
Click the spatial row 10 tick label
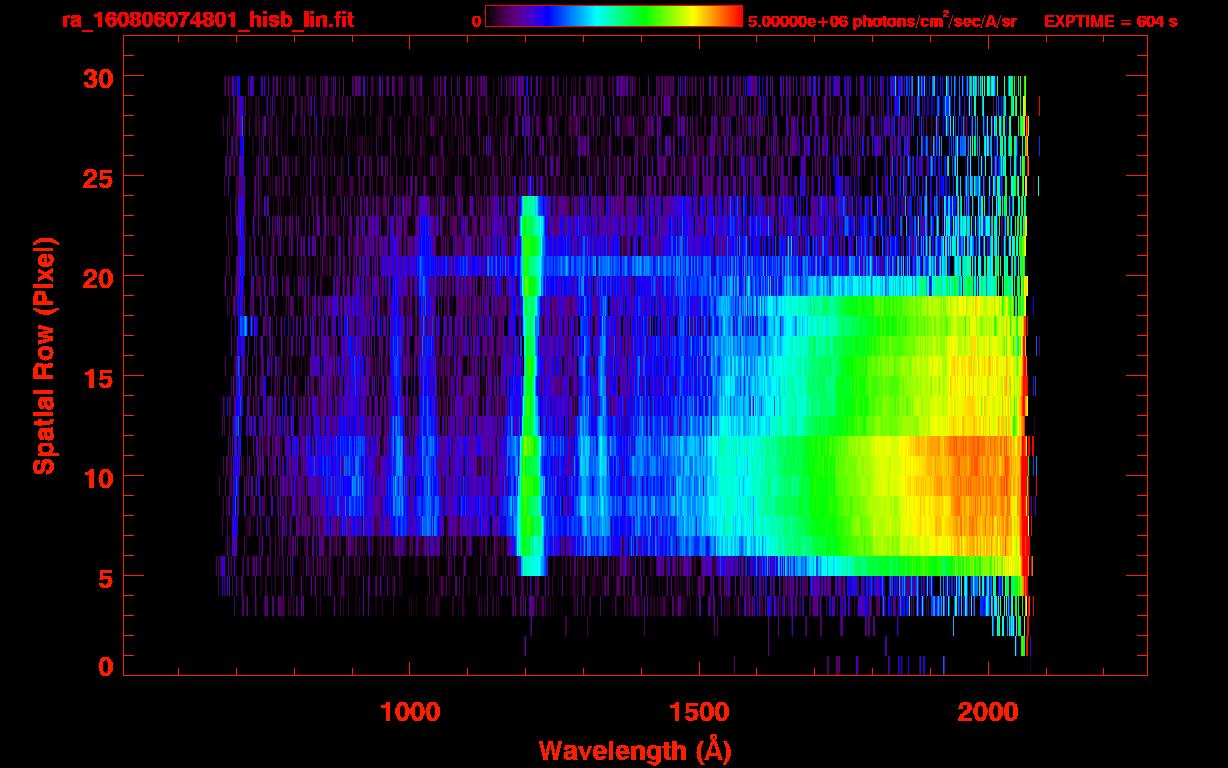point(97,477)
